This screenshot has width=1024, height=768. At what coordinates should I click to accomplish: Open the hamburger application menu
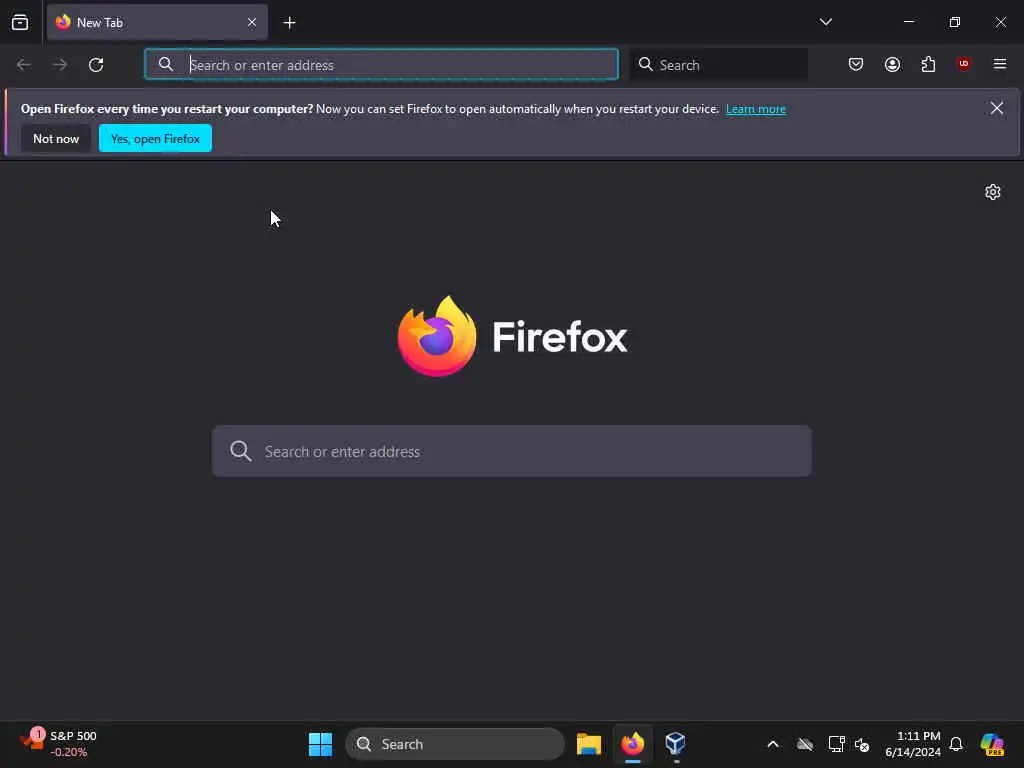[1000, 64]
